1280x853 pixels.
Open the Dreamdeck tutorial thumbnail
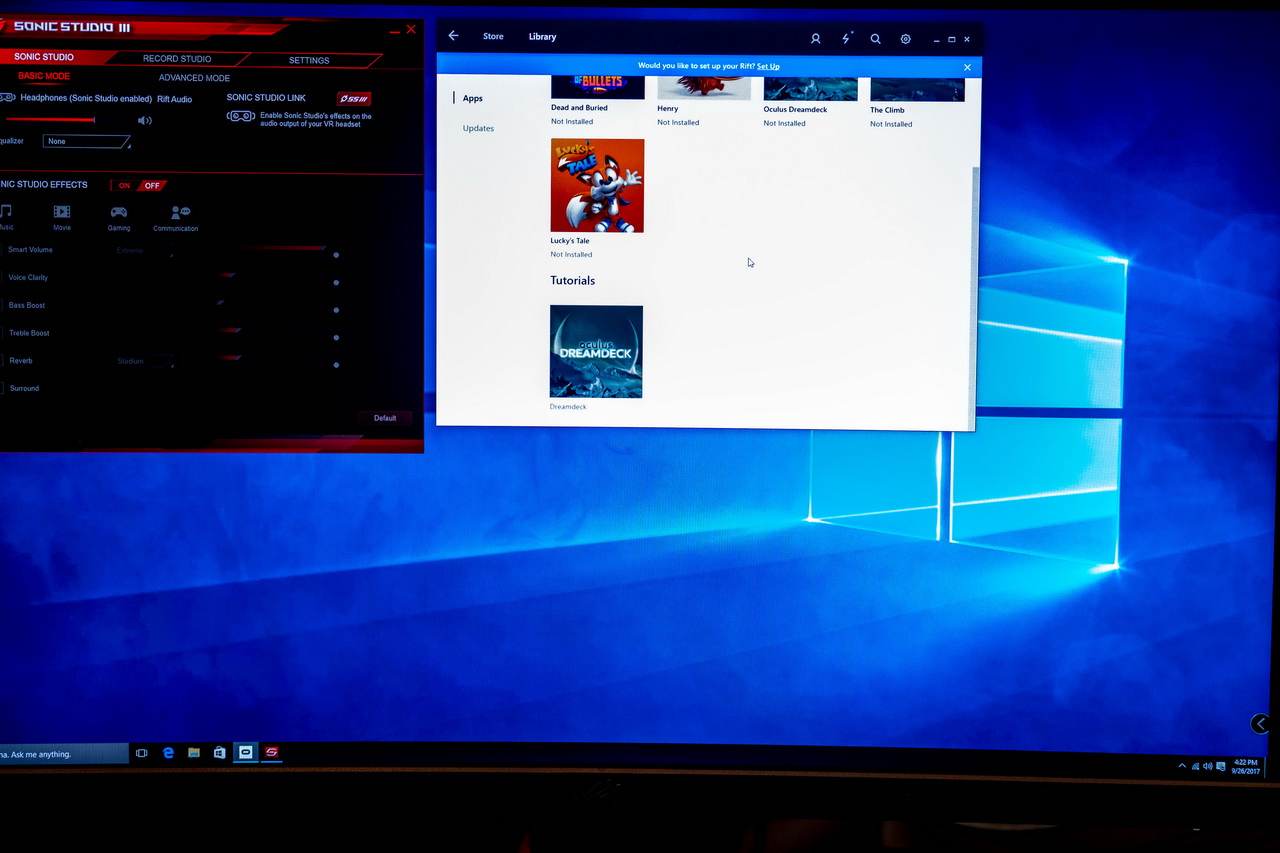(x=596, y=352)
